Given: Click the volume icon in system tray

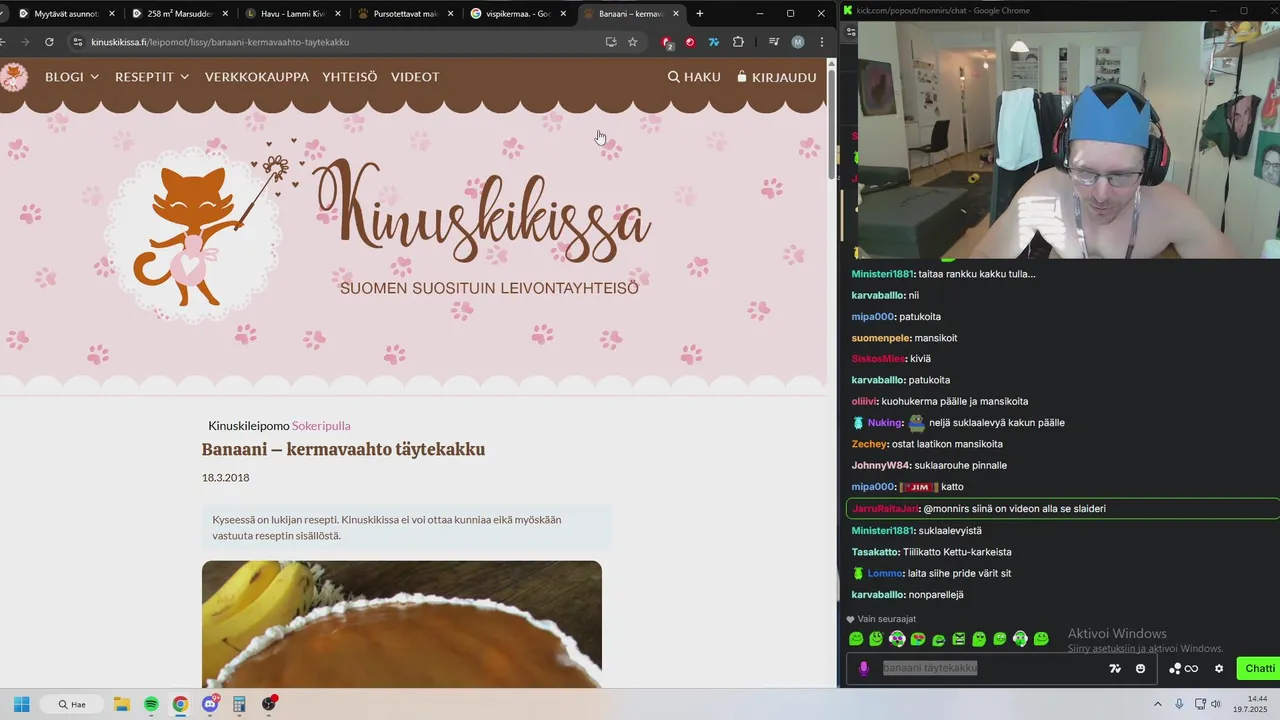Looking at the screenshot, I should pyautogui.click(x=1216, y=704).
